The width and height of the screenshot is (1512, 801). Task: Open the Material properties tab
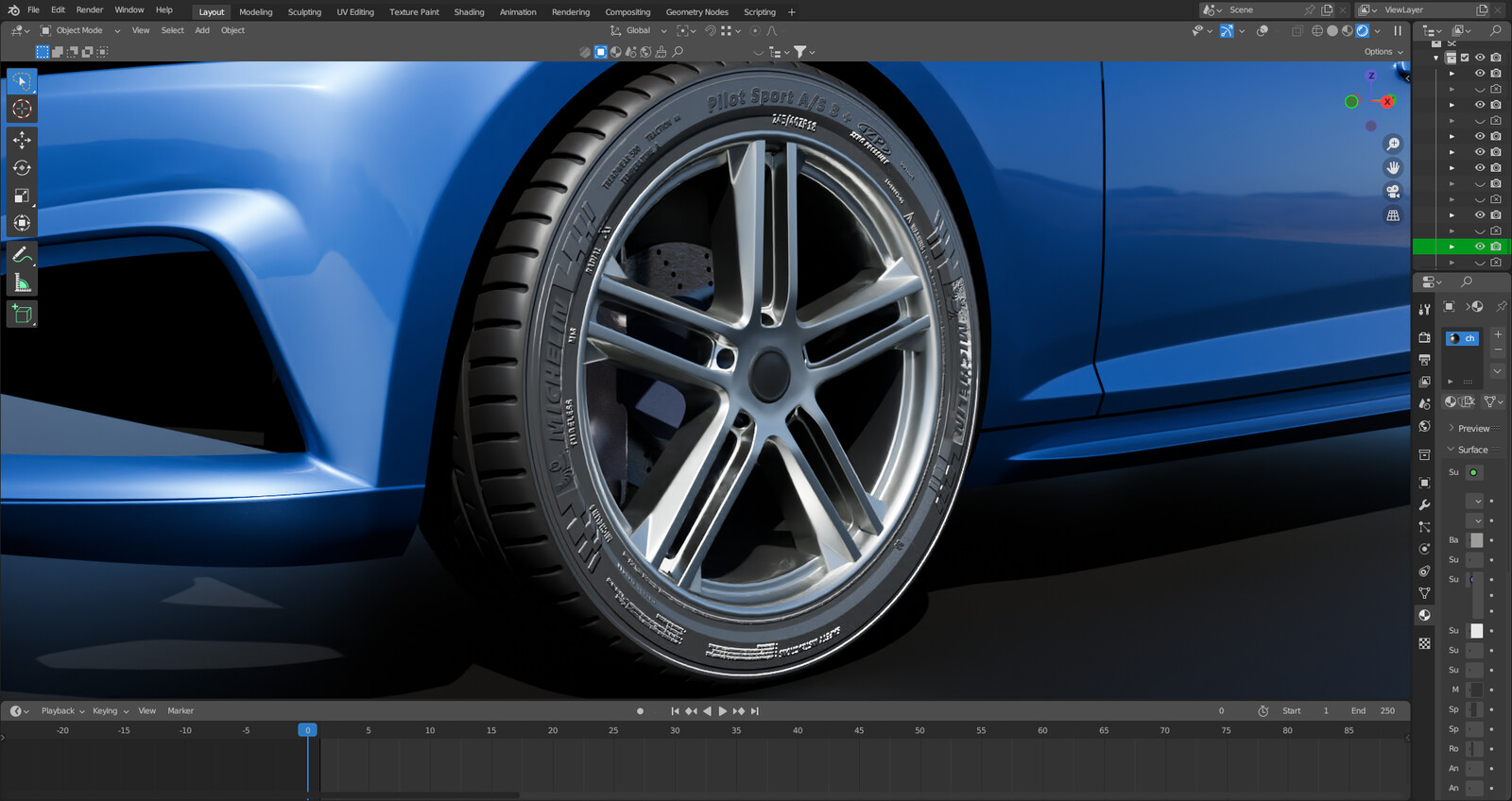[x=1424, y=615]
